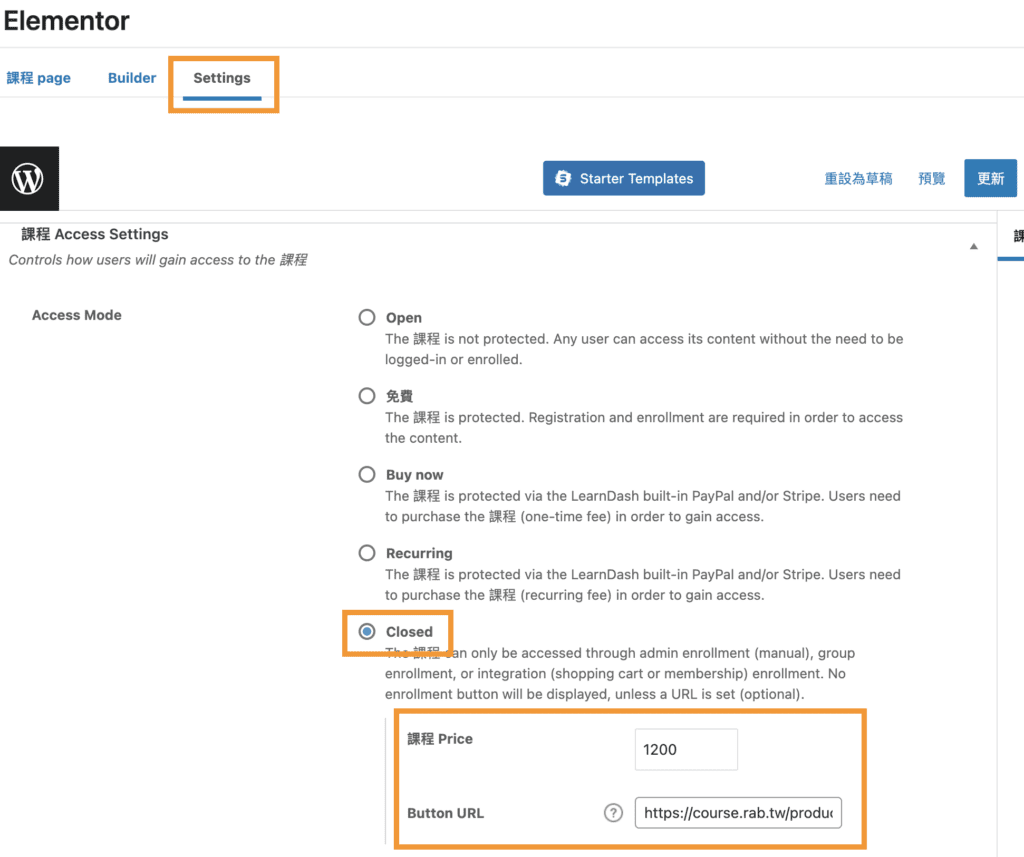The image size is (1024, 857).
Task: Click the 課程 Price input field
Action: [x=686, y=749]
